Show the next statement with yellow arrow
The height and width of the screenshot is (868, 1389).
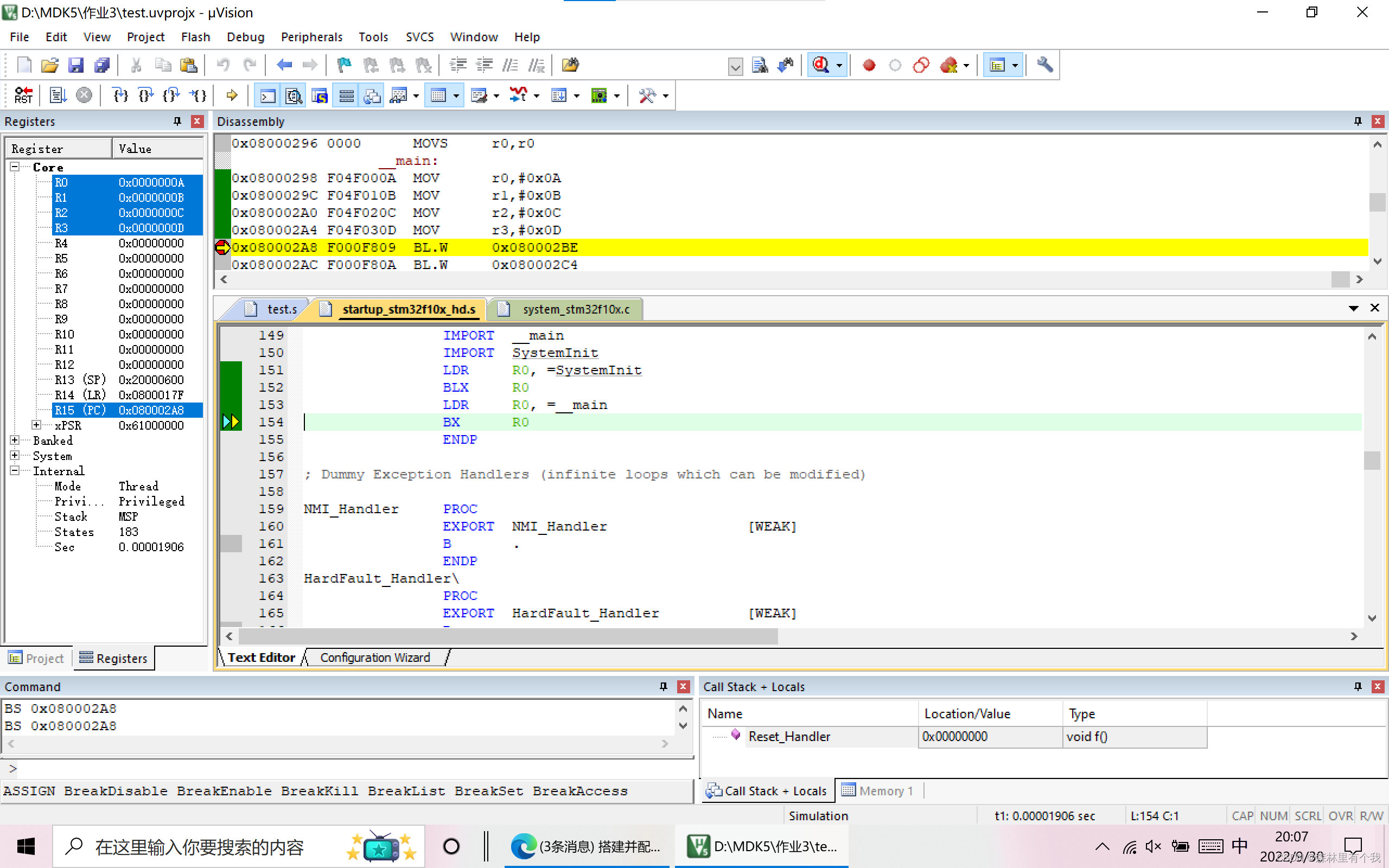232,95
